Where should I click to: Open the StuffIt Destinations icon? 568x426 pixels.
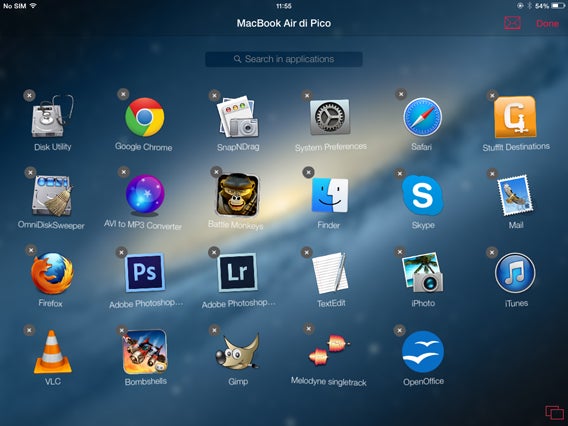coord(515,117)
